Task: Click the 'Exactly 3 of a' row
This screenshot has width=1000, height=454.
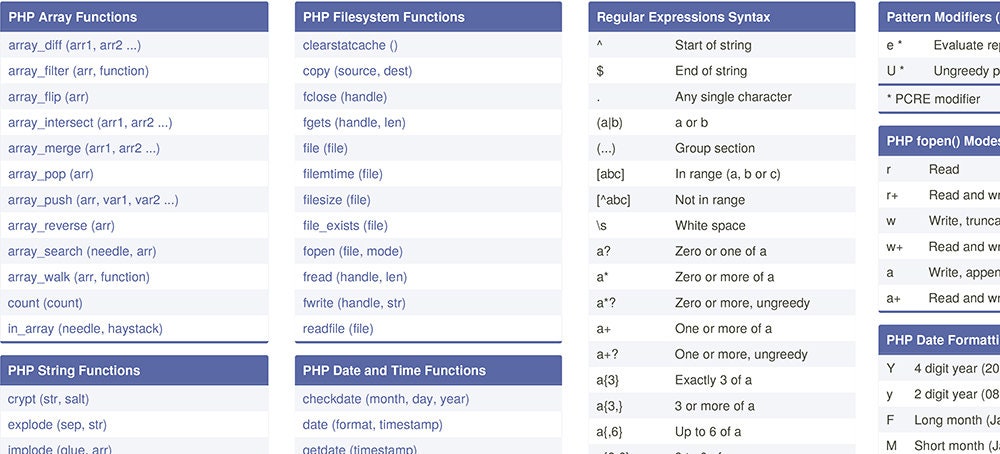Action: (722, 380)
